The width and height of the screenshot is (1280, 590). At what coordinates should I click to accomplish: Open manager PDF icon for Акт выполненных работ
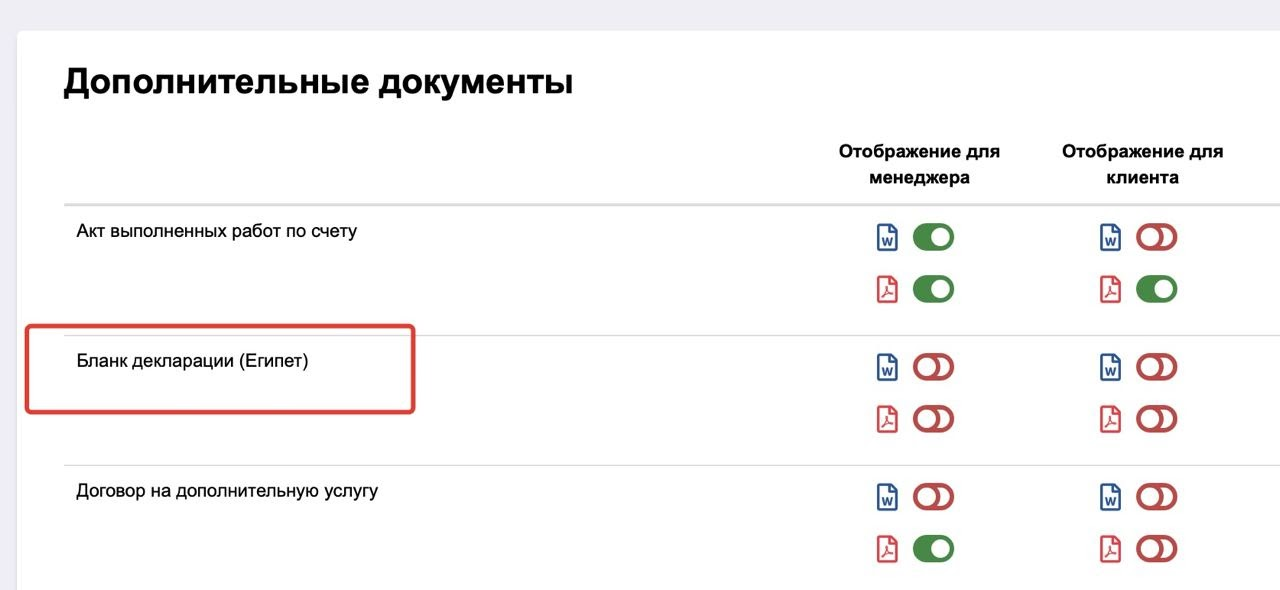[x=887, y=290]
